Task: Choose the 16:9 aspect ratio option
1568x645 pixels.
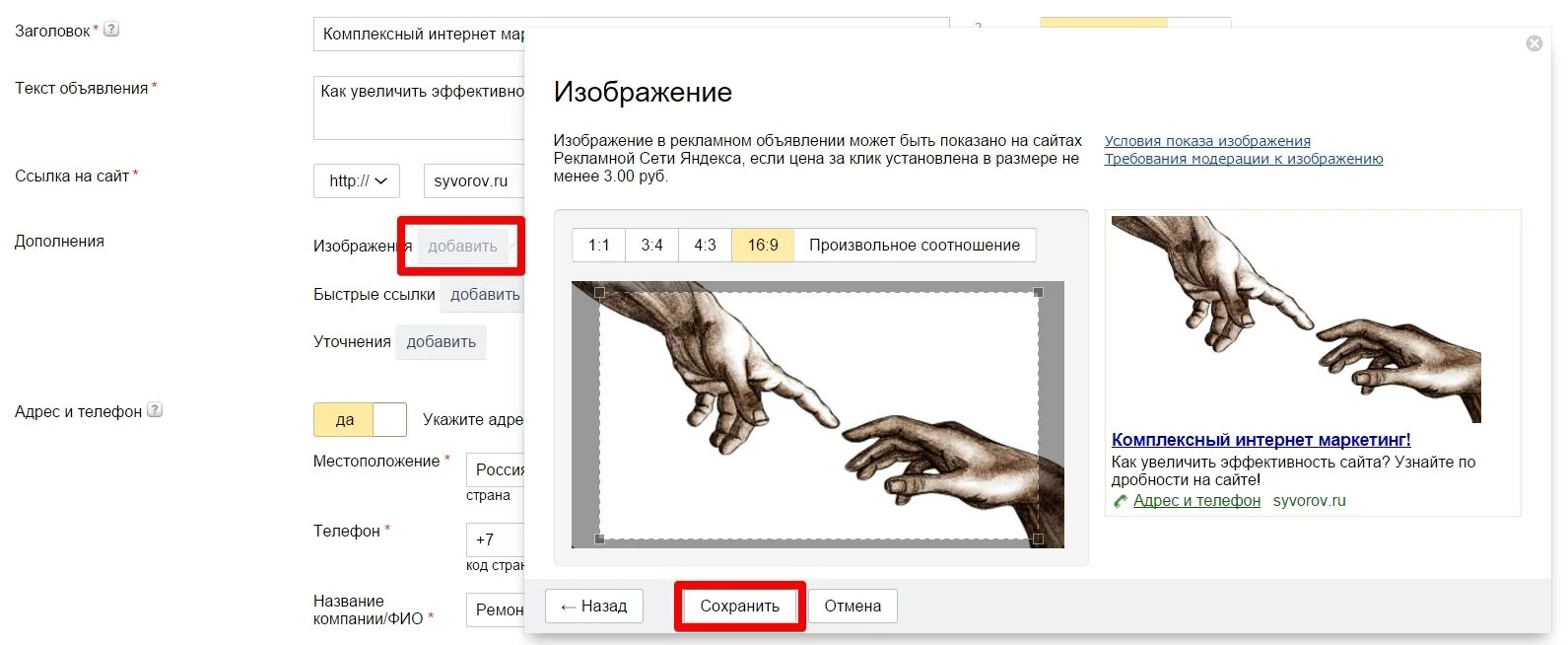Action: coord(763,246)
